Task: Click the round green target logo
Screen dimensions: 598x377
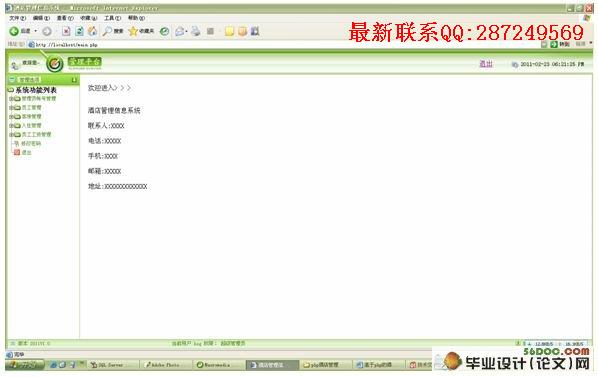Action: coord(55,64)
